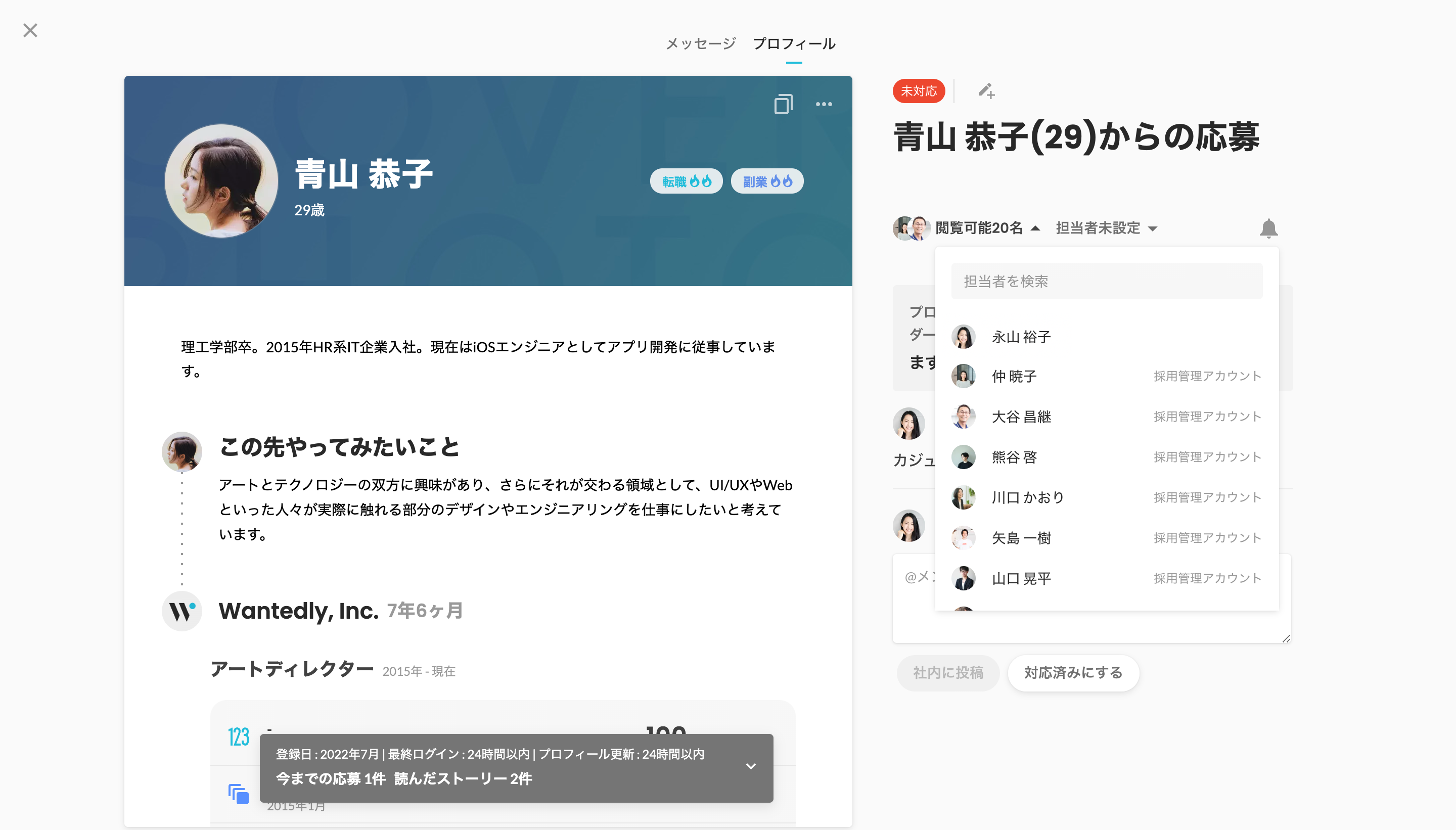Image resolution: width=1456 pixels, height=830 pixels.
Task: Click the 担当者を検索 search field
Action: (x=1107, y=281)
